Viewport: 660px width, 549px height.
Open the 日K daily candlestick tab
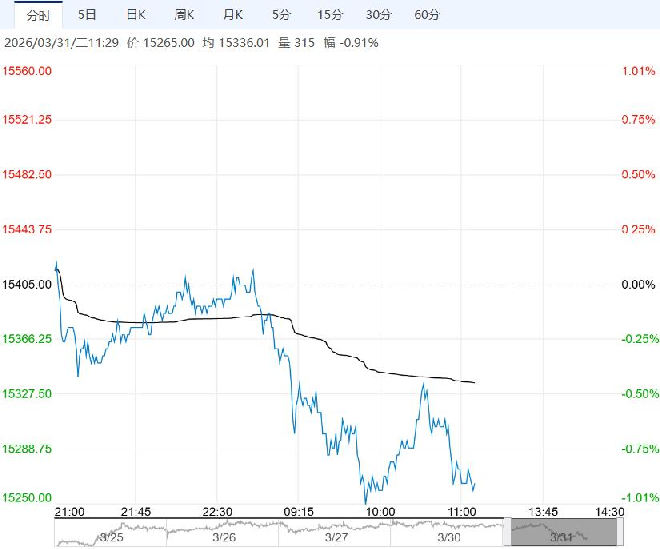tap(135, 15)
